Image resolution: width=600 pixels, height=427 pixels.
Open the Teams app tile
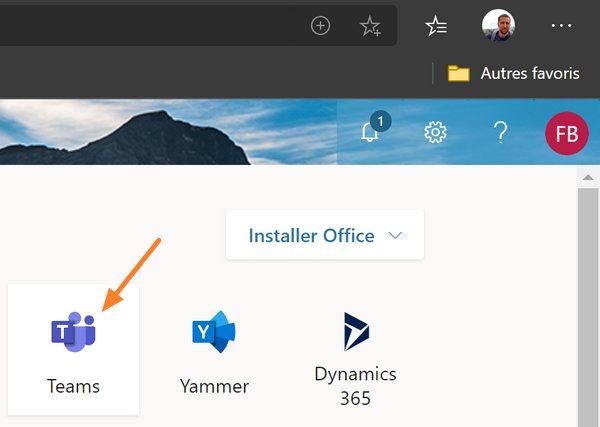(73, 349)
